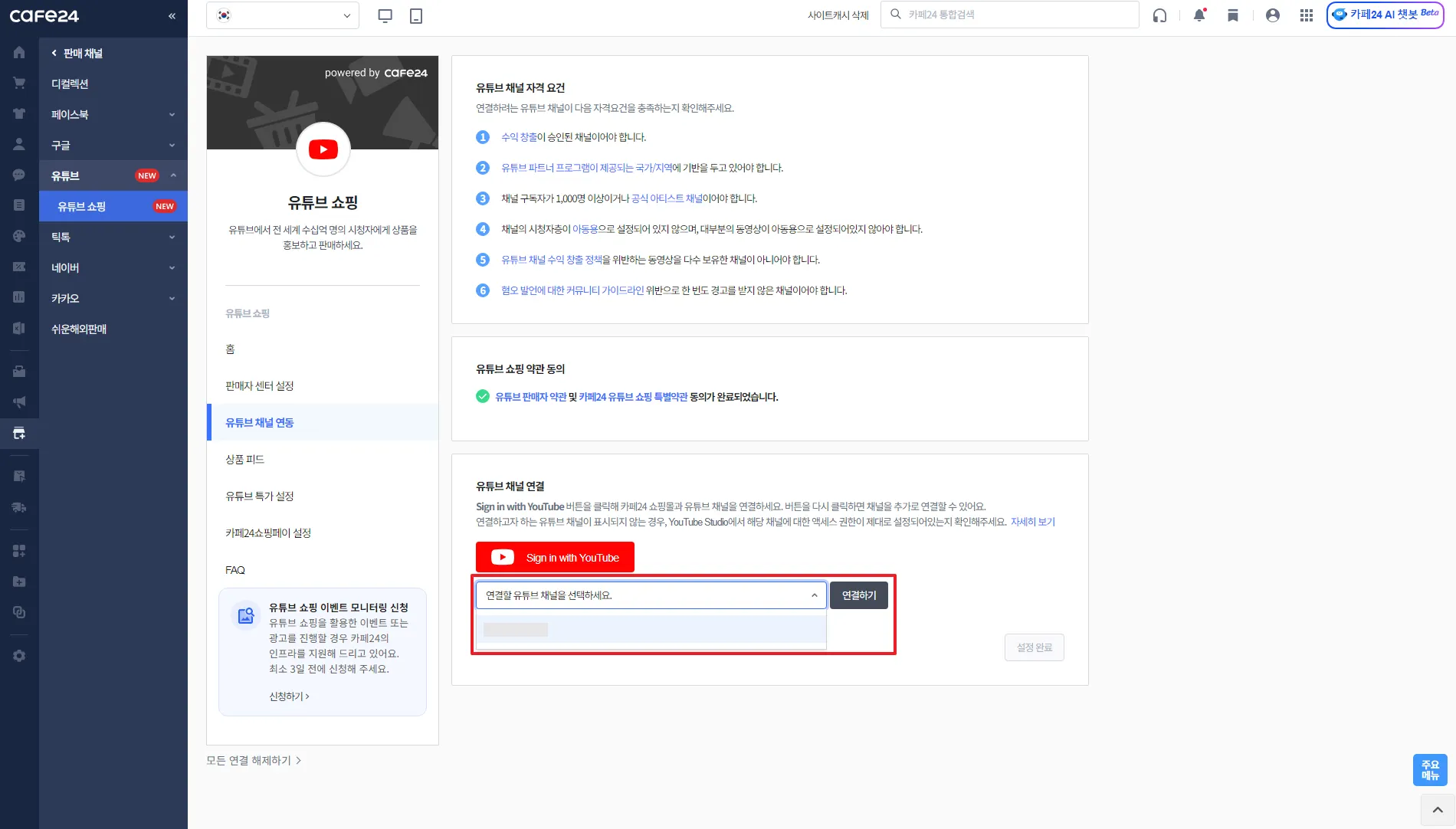This screenshot has width=1456, height=829.
Task: Open the notifications bell
Action: coord(1199,15)
